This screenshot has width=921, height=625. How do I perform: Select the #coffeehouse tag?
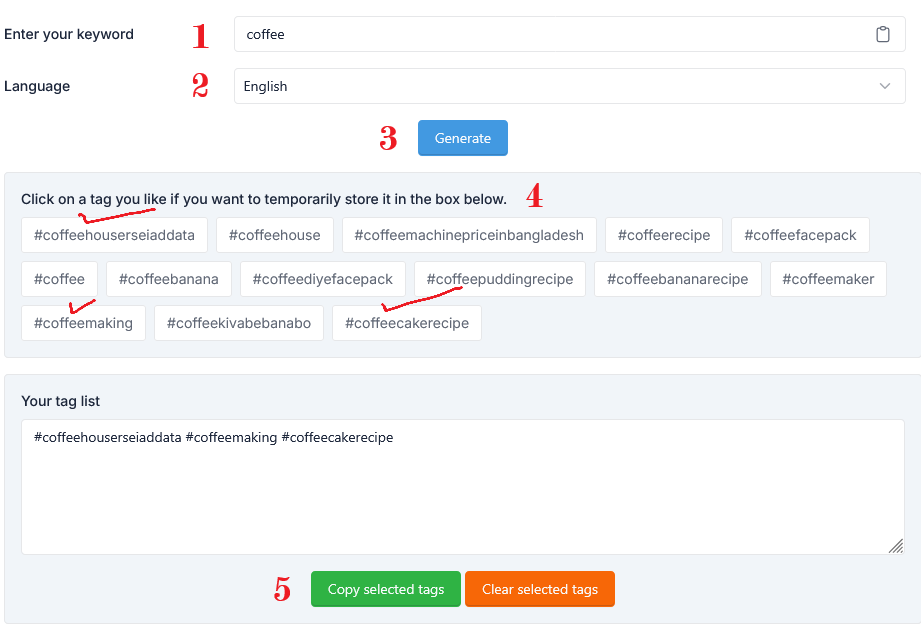[x=275, y=235]
